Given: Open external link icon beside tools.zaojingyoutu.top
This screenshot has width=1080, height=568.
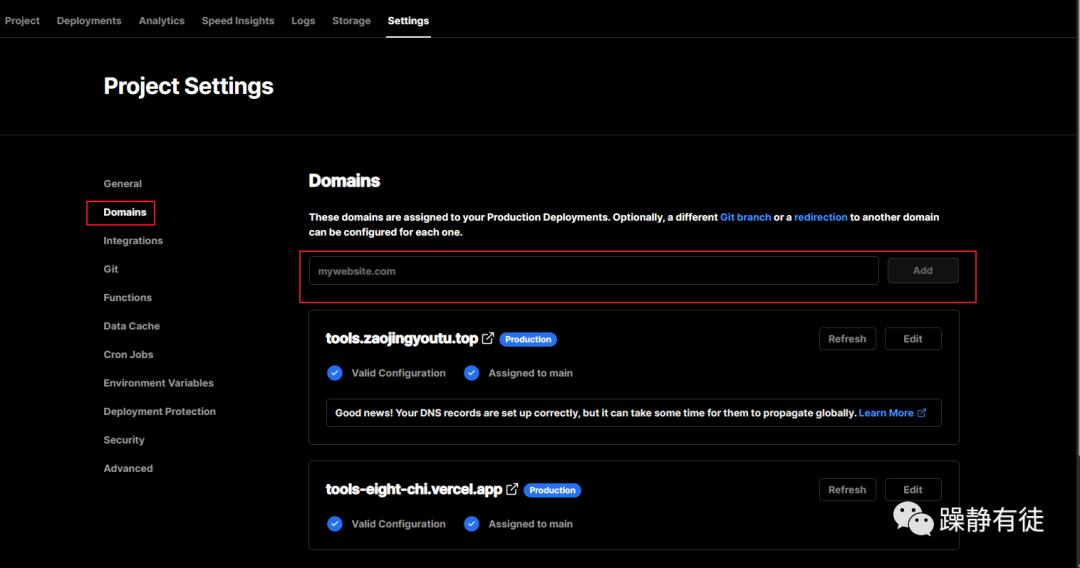Looking at the screenshot, I should tap(488, 339).
